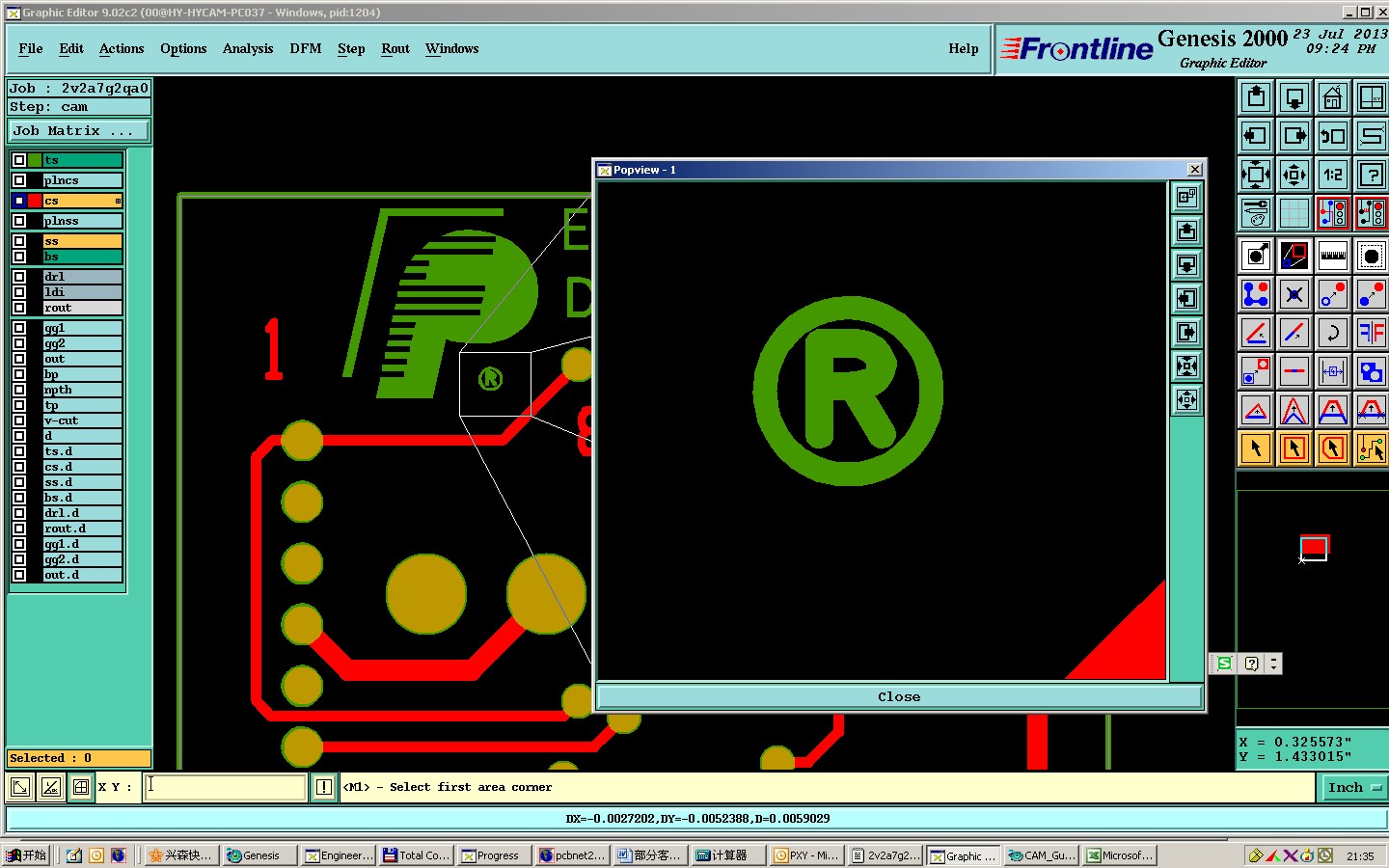Click the XY window coordinates icon

click(x=1371, y=97)
